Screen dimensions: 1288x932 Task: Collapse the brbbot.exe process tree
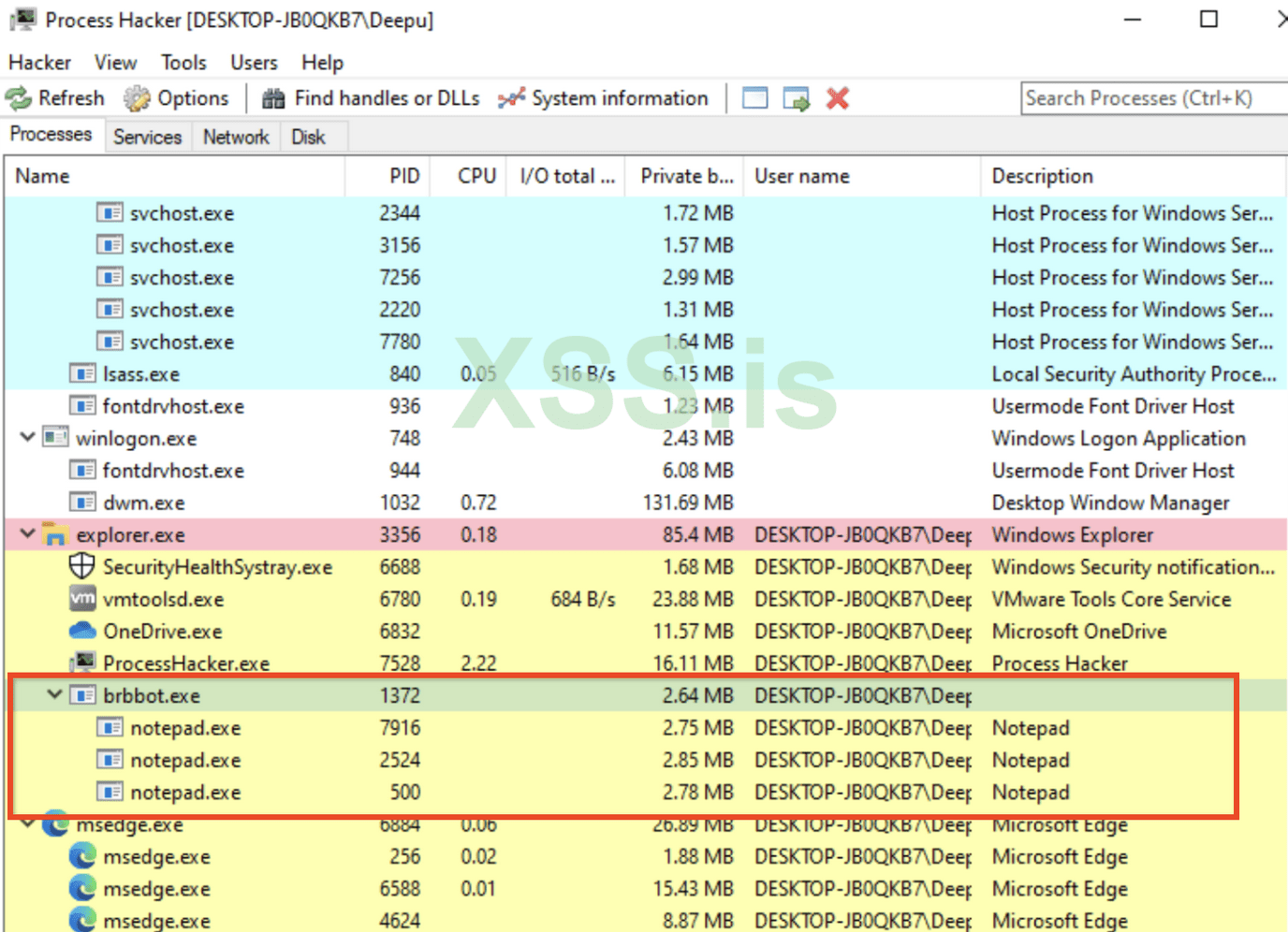point(54,694)
